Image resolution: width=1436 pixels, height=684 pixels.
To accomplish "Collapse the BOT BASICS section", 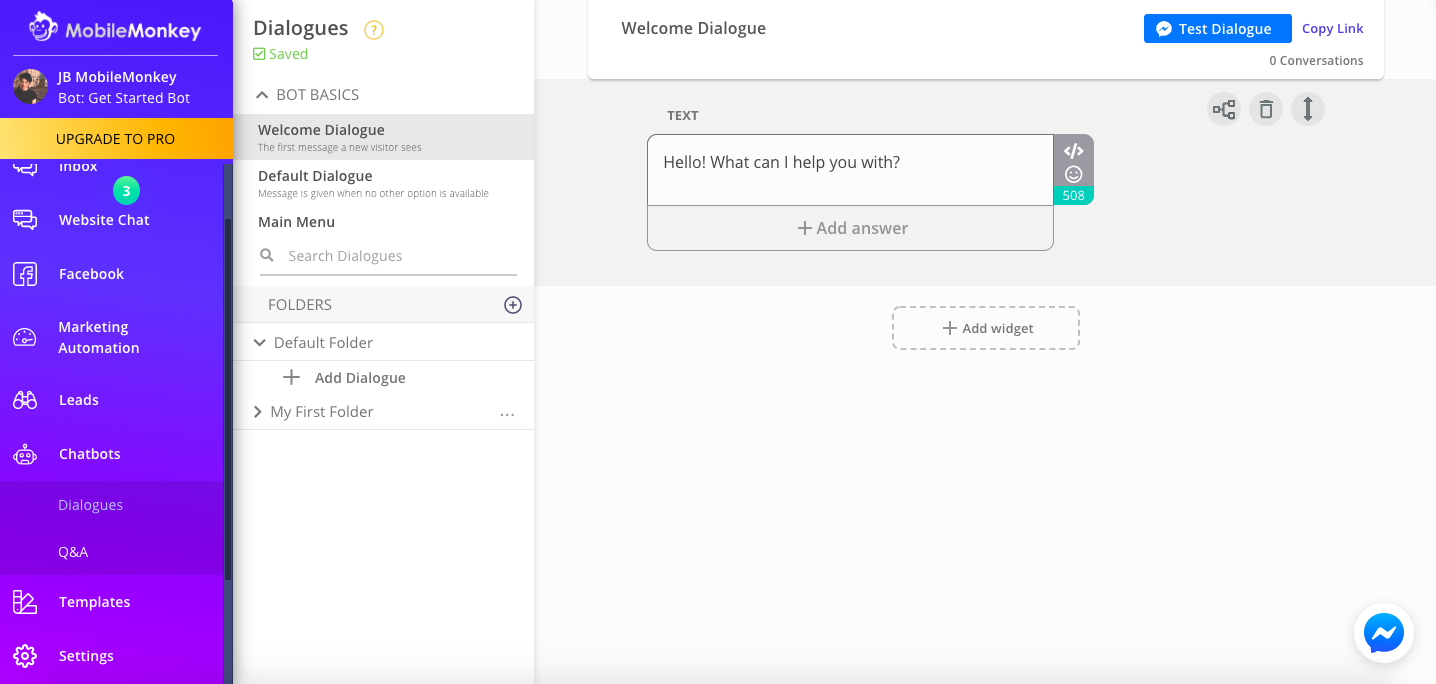I will coord(262,94).
